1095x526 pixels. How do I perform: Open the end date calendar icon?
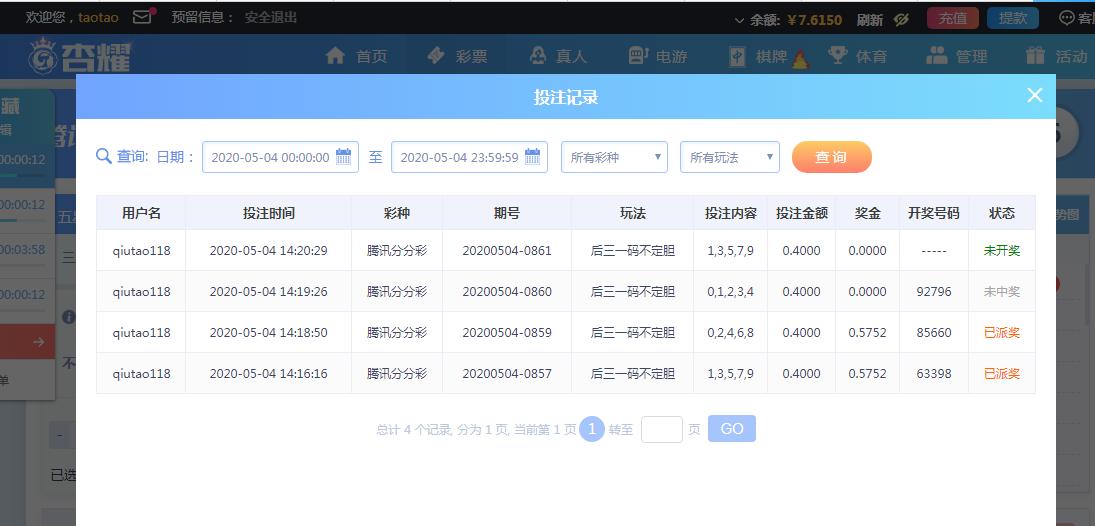pyautogui.click(x=532, y=156)
